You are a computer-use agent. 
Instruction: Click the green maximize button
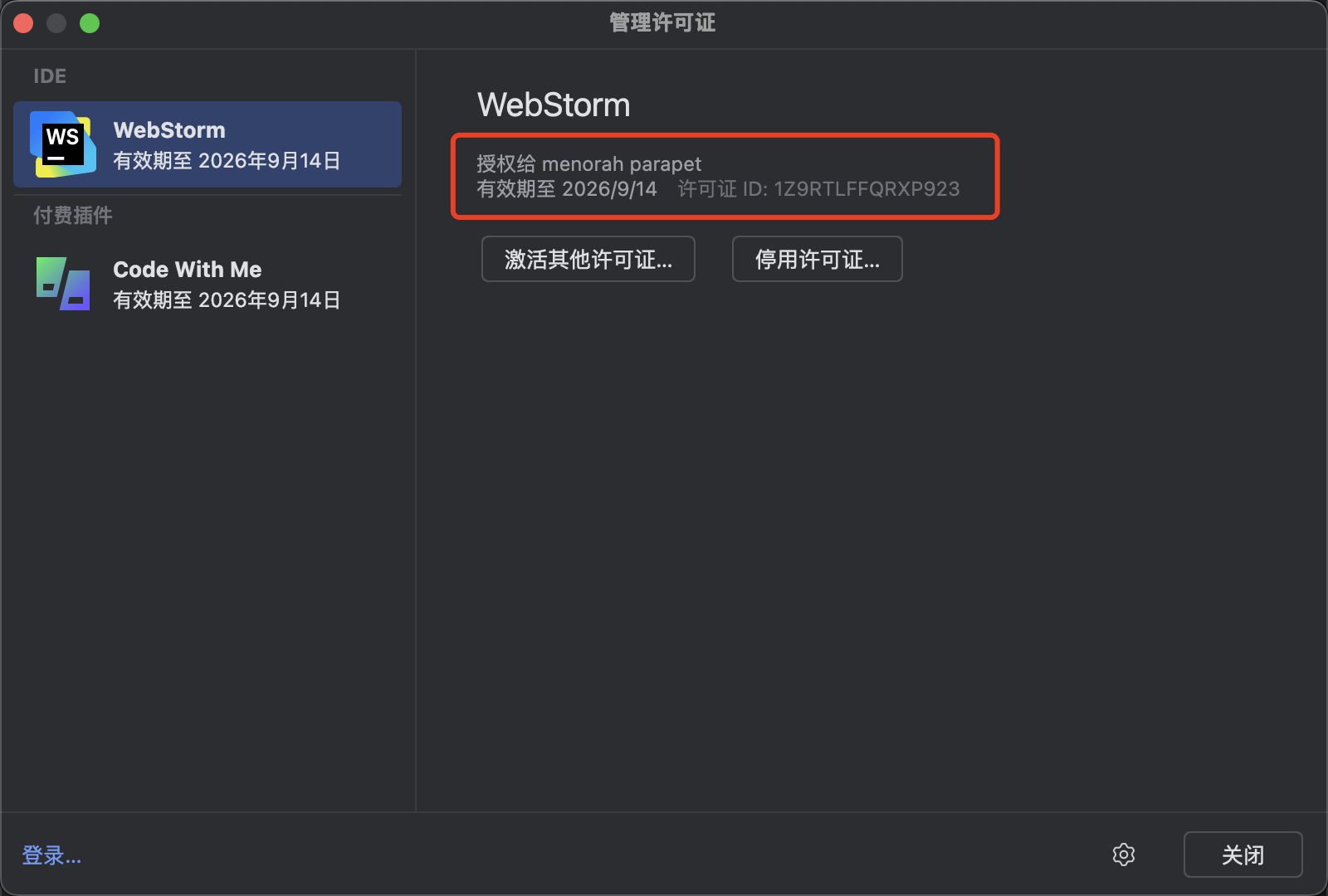(x=90, y=23)
